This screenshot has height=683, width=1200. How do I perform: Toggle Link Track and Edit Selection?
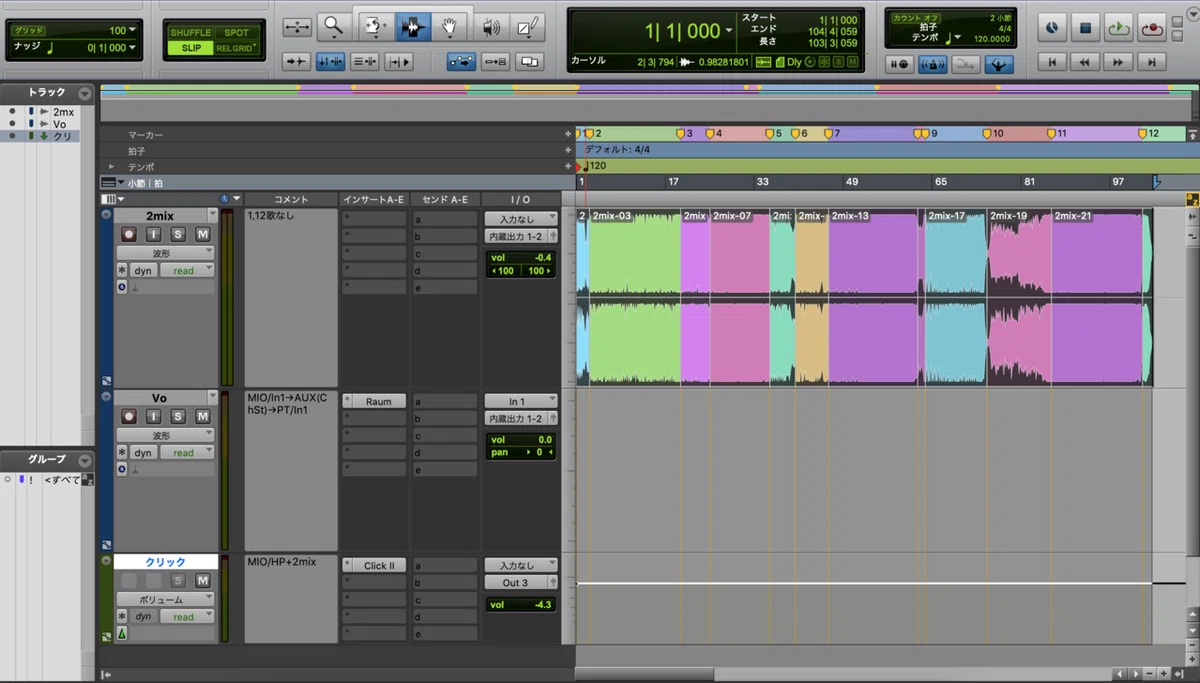click(x=365, y=62)
